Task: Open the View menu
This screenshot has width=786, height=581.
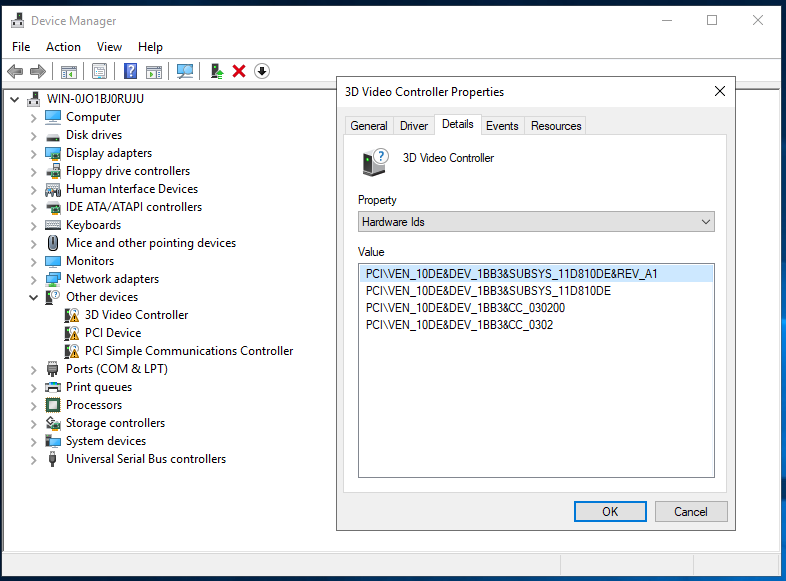Action: coord(109,47)
